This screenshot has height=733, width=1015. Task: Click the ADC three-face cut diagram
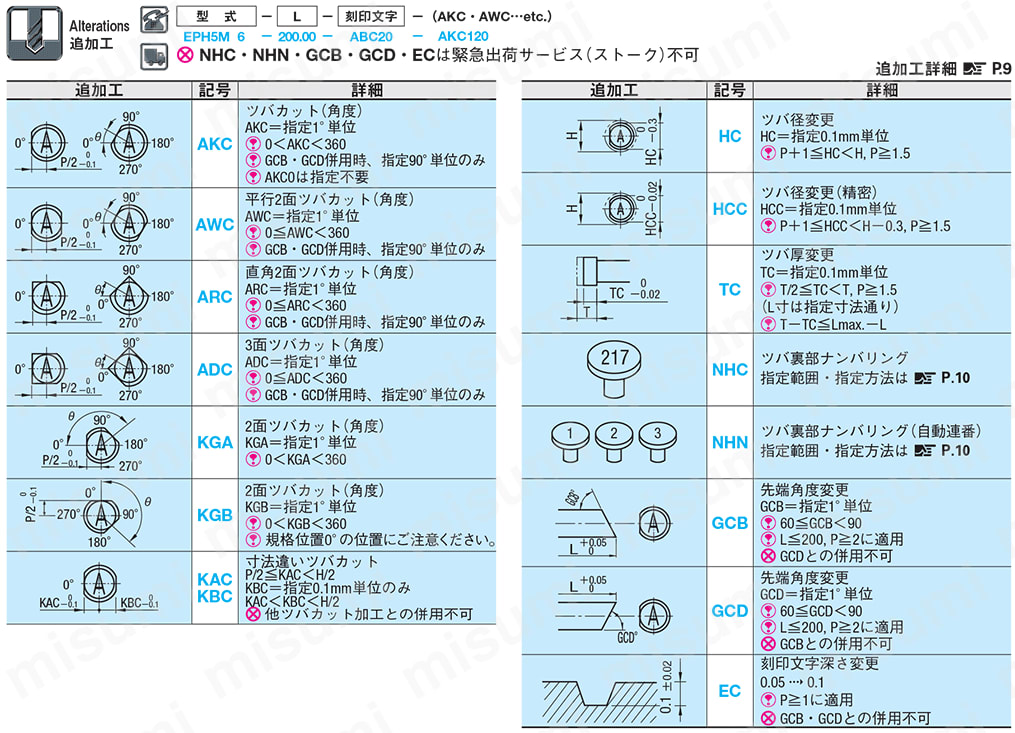97,369
